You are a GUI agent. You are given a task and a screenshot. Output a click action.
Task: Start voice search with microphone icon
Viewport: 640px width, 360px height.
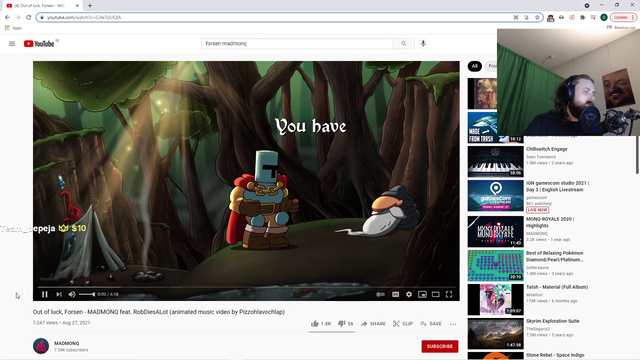(x=423, y=43)
